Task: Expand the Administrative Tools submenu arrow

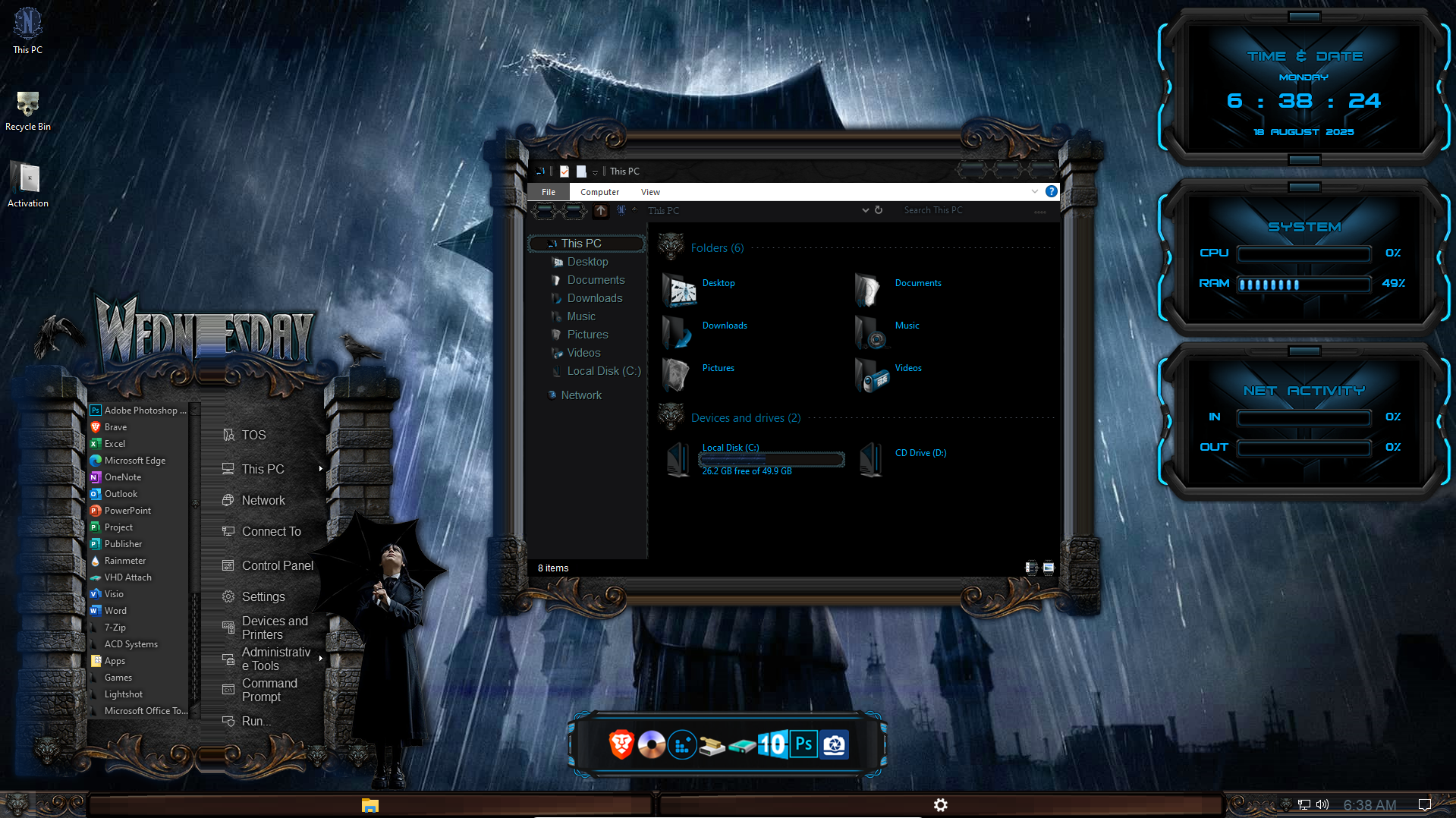Action: 321,659
